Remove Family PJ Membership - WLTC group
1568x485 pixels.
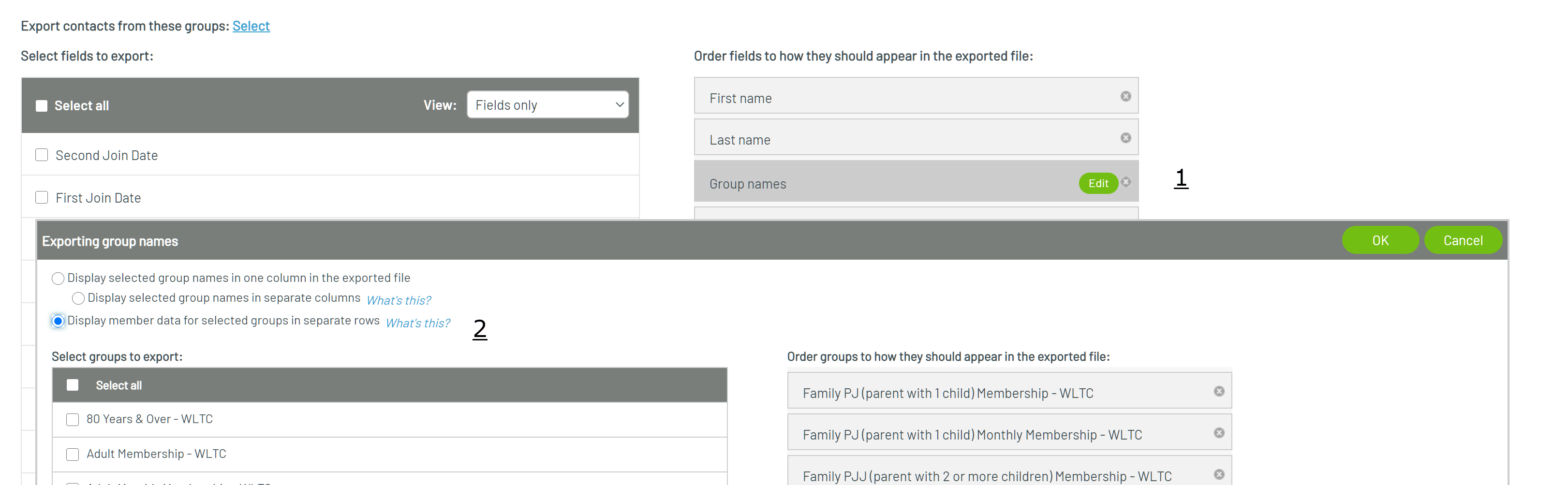point(1219,391)
